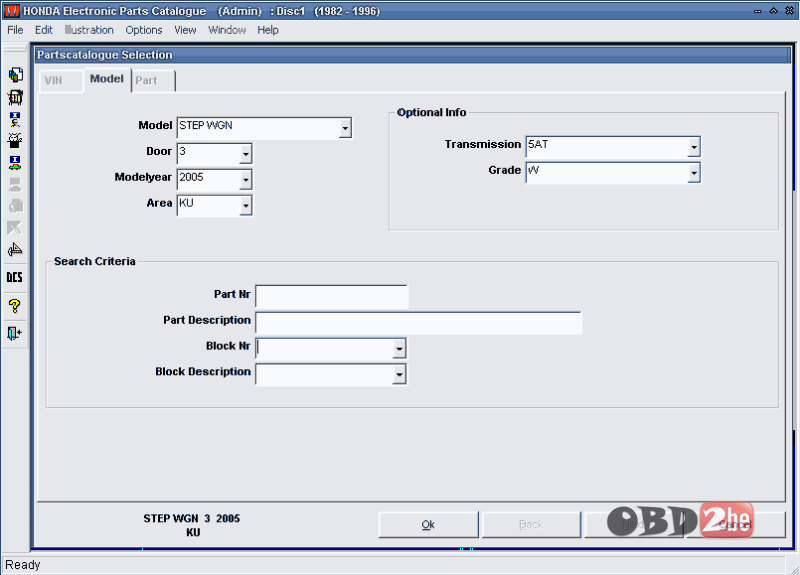This screenshot has height=575, width=800.
Task: Confirm selection with the Ok button
Action: 428,524
